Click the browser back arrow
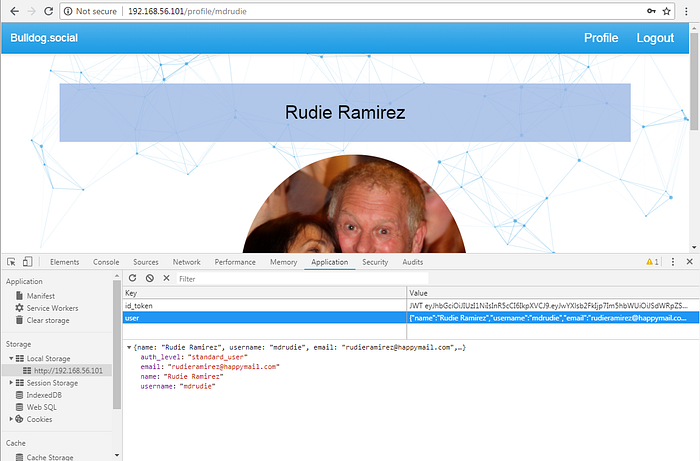The image size is (700, 461). (10, 11)
